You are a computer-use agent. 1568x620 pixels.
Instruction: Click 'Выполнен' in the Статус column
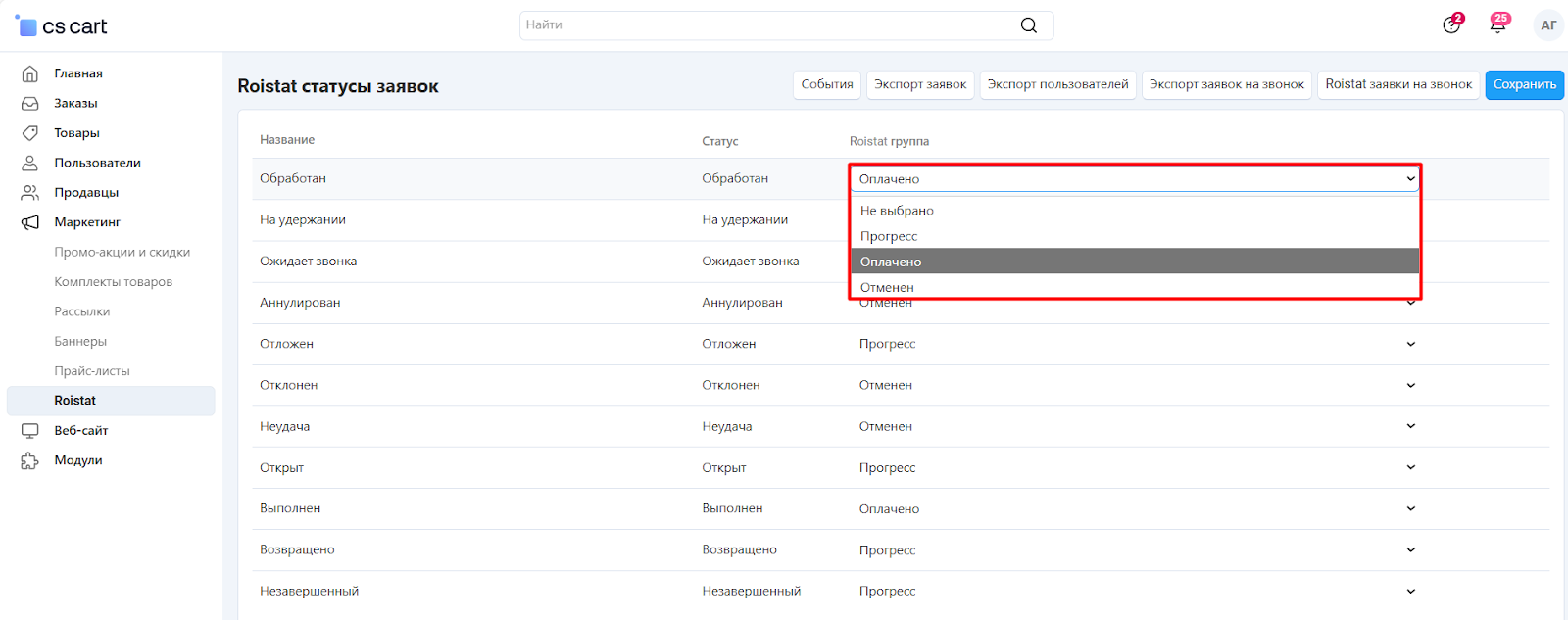click(732, 508)
